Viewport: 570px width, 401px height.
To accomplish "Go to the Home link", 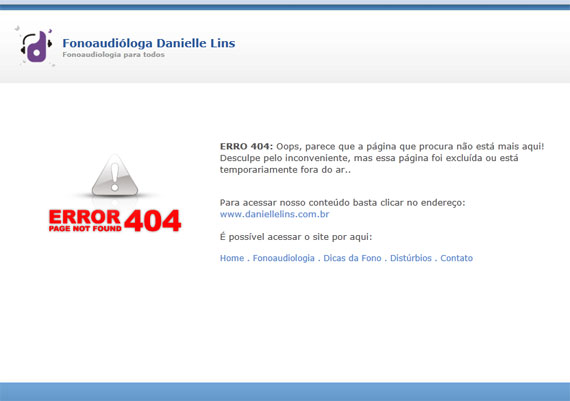I will click(x=232, y=258).
